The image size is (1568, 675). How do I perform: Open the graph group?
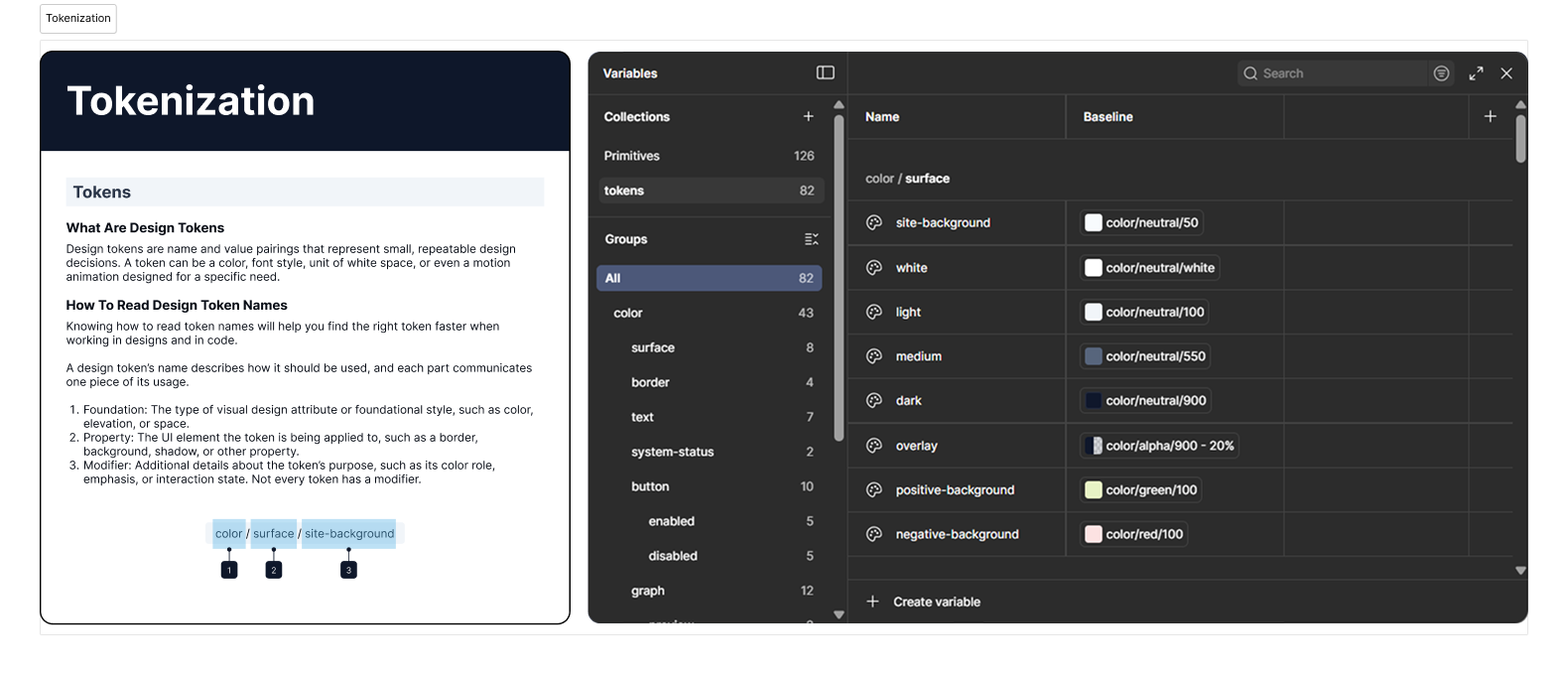coord(648,591)
